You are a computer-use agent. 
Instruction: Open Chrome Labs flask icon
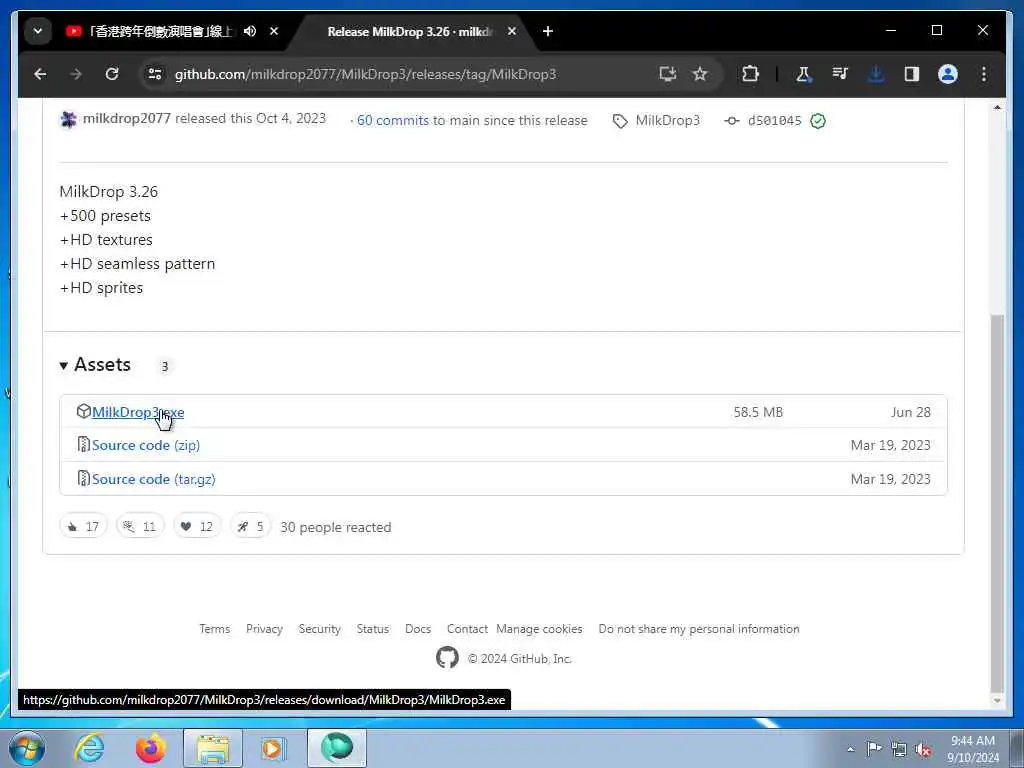coord(804,74)
